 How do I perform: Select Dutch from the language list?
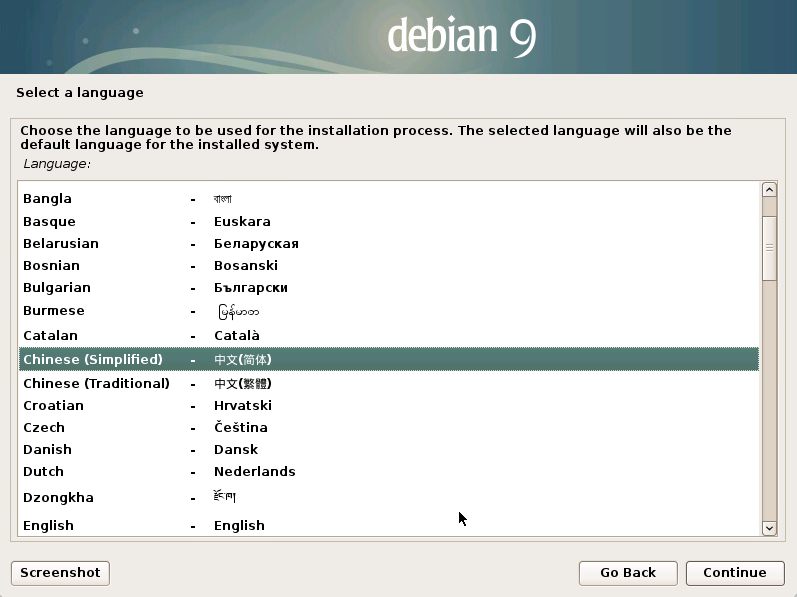[x=389, y=472]
